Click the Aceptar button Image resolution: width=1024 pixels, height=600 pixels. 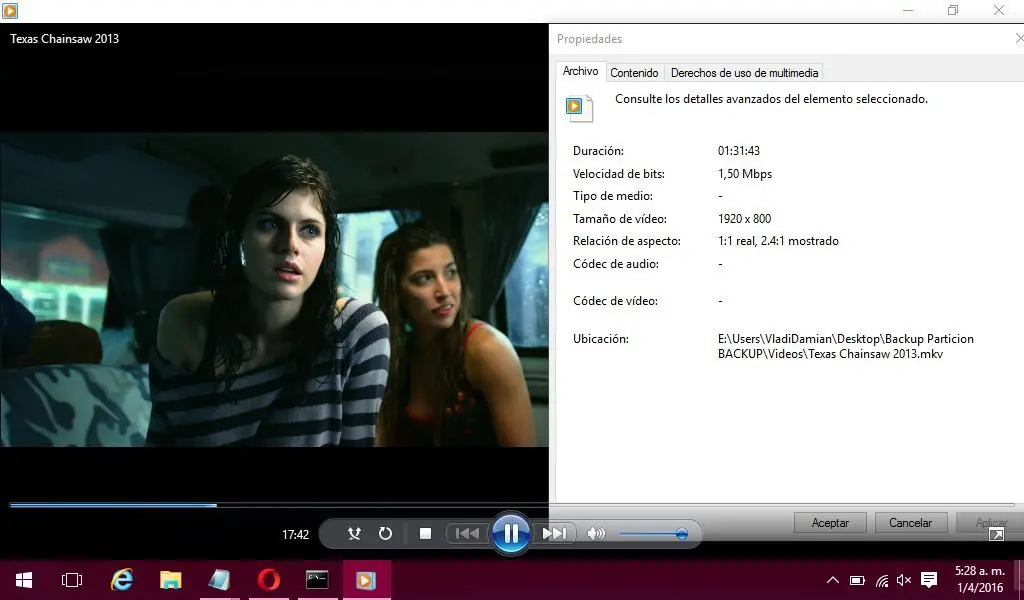click(x=830, y=523)
